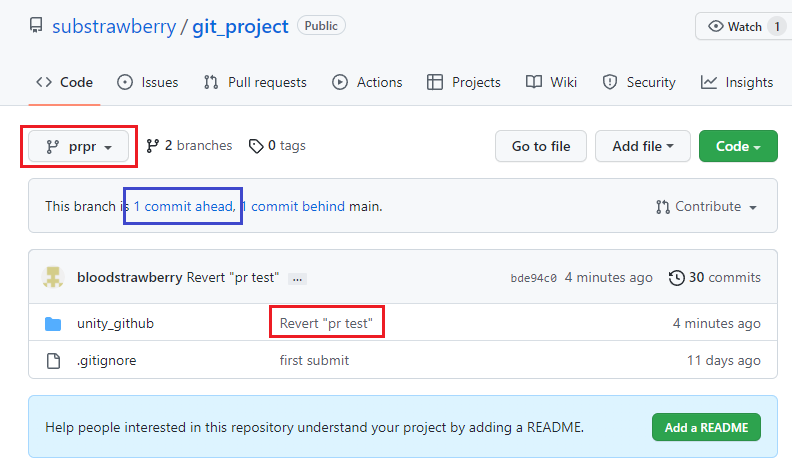Open the green Code dropdown button
Image resolution: width=792 pixels, height=473 pixels.
pos(738,146)
